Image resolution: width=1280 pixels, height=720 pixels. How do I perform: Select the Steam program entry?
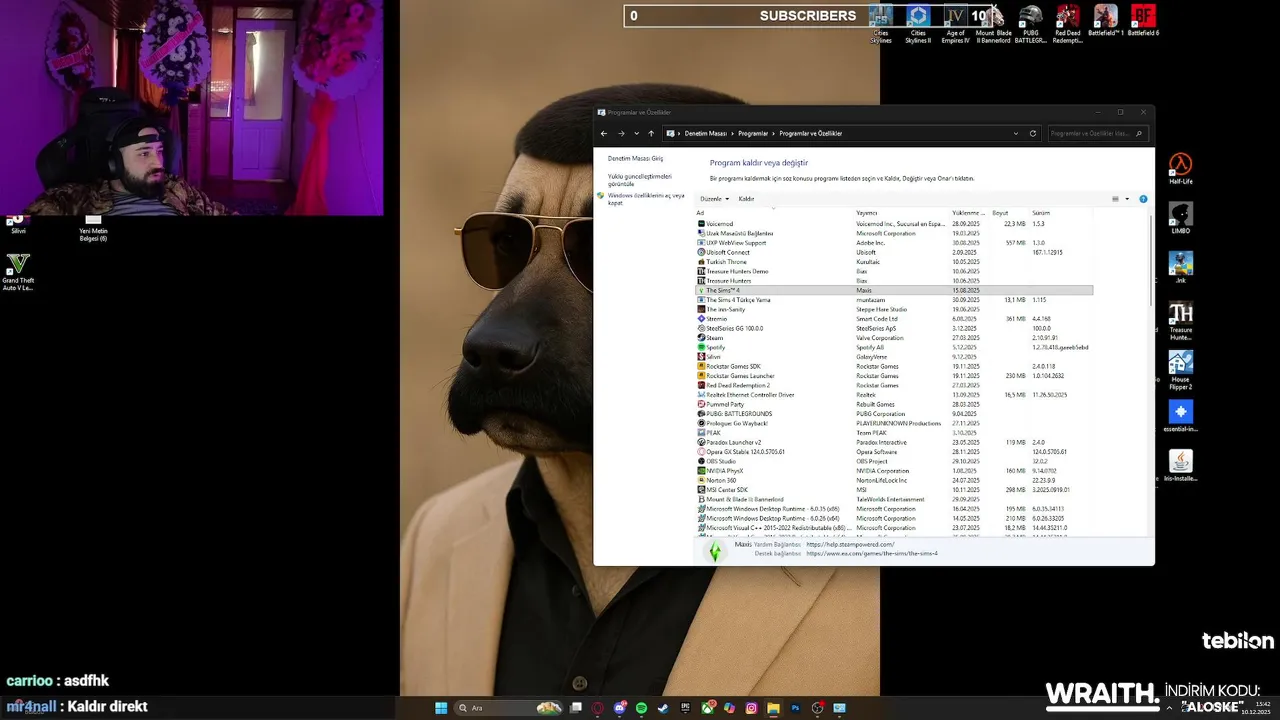pos(894,338)
